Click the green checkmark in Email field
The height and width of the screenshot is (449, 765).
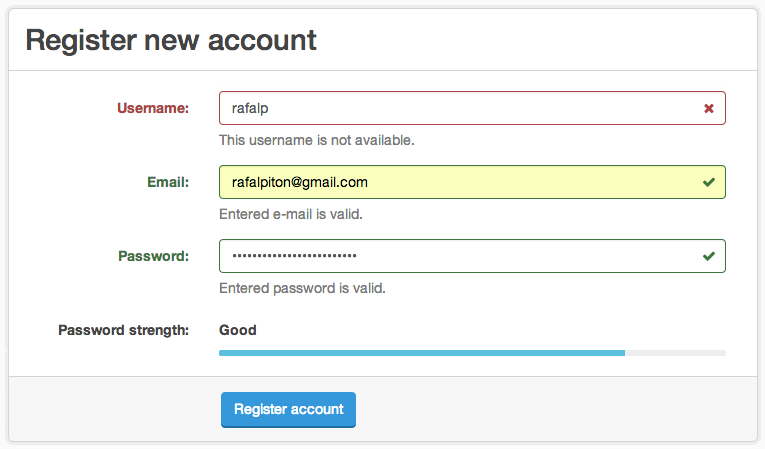click(x=709, y=182)
